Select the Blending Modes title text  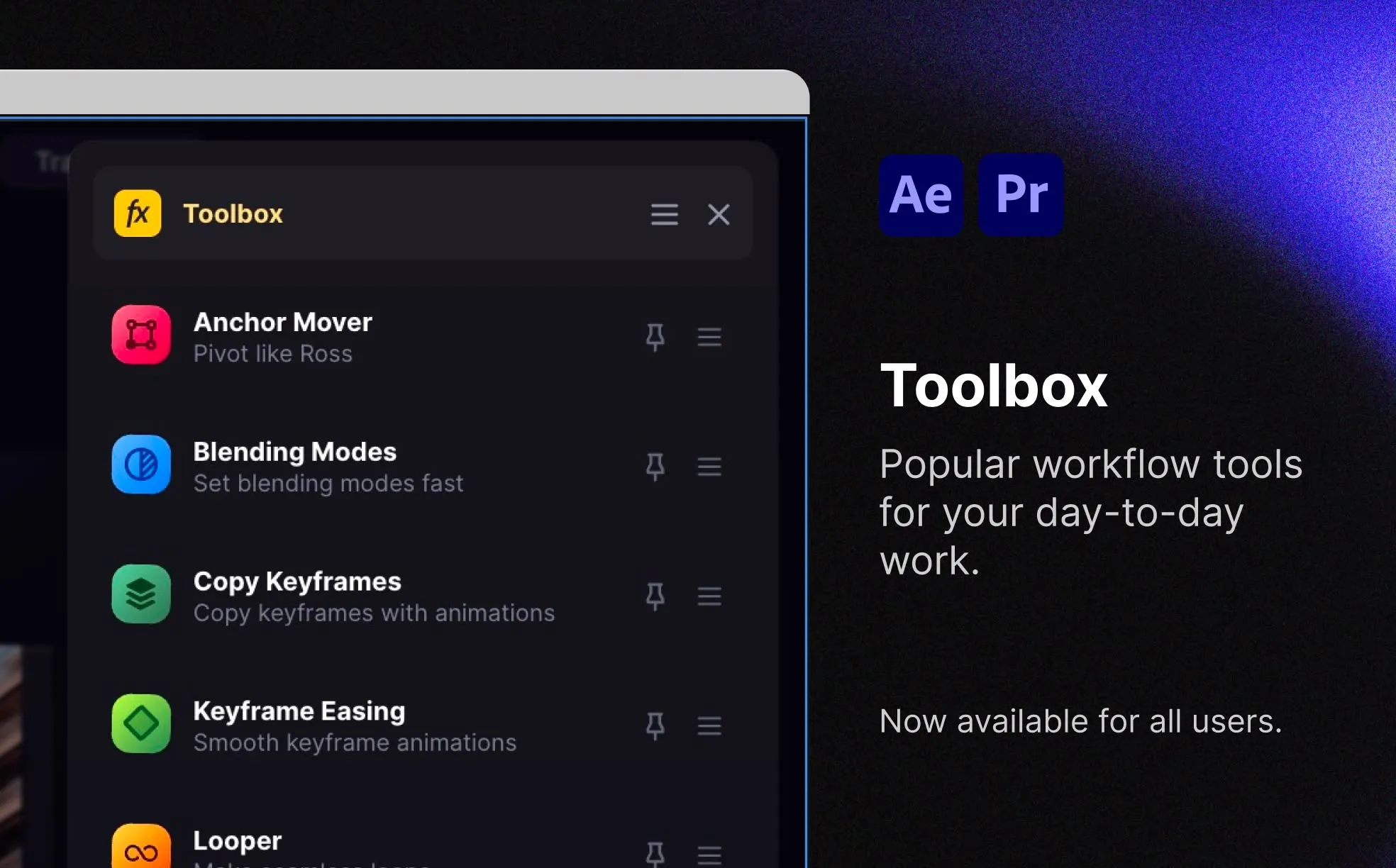(x=295, y=452)
